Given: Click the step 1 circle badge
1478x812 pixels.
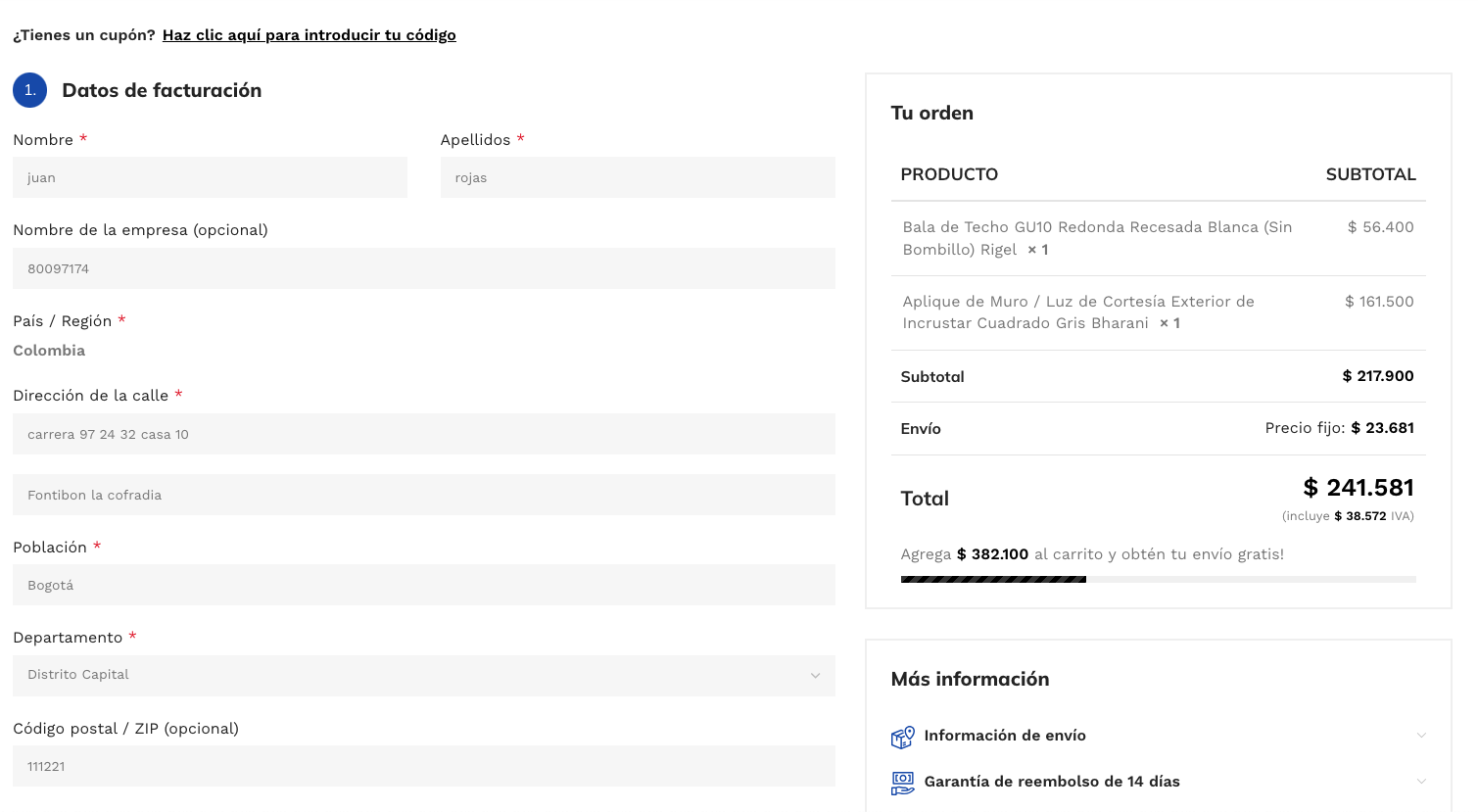Looking at the screenshot, I should click(30, 90).
